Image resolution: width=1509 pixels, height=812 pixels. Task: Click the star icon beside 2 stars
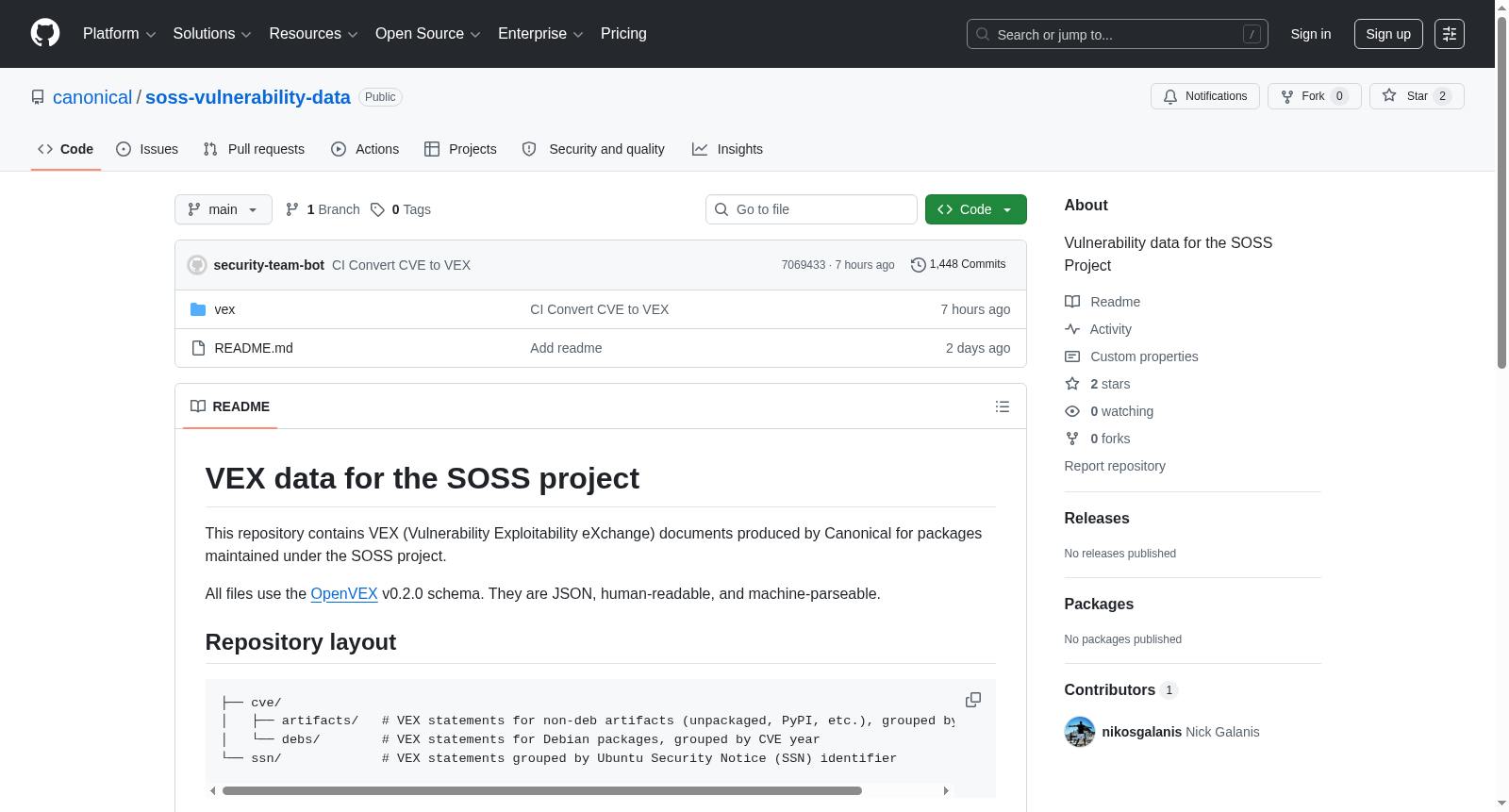(x=1072, y=384)
